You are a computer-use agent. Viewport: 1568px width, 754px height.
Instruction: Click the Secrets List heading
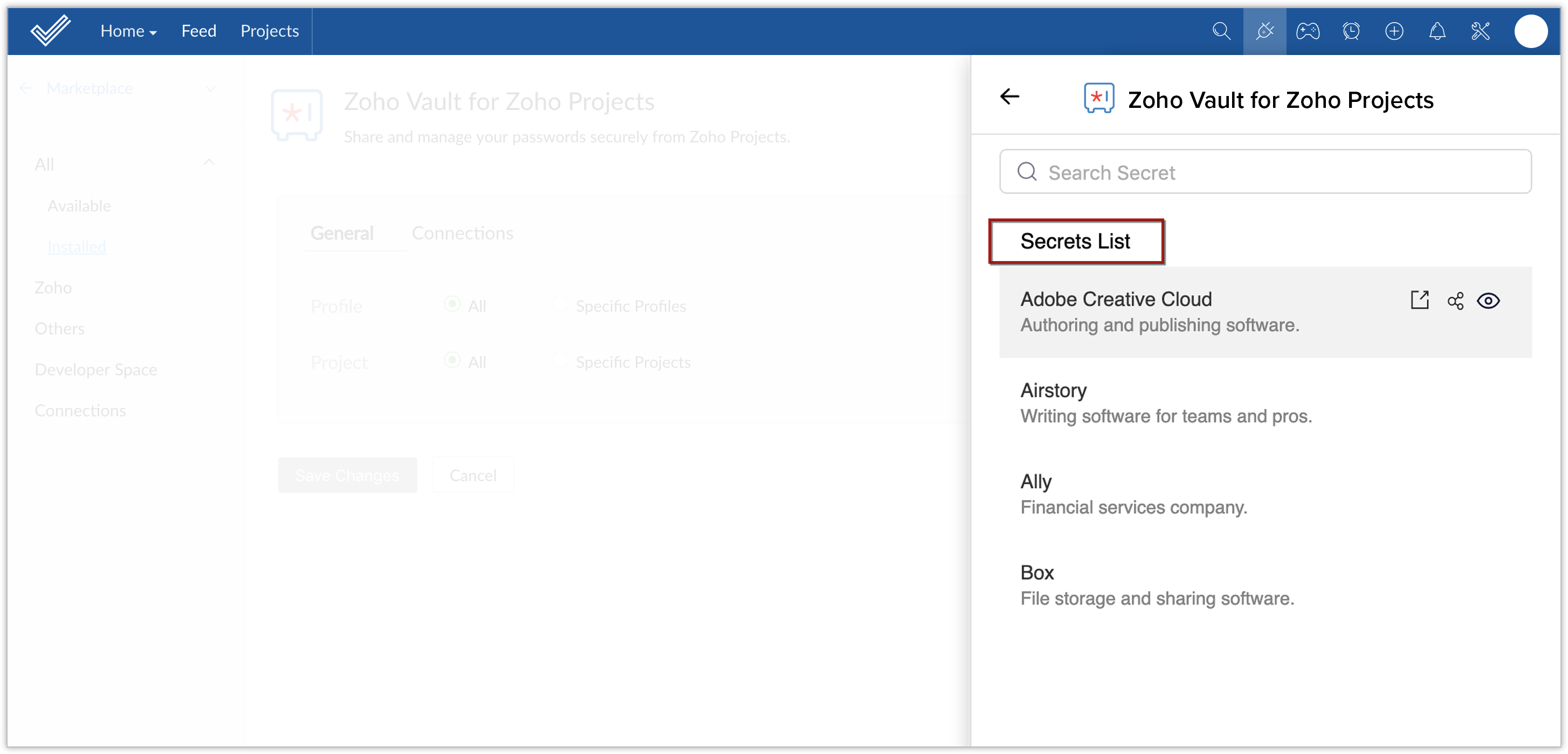click(x=1075, y=241)
